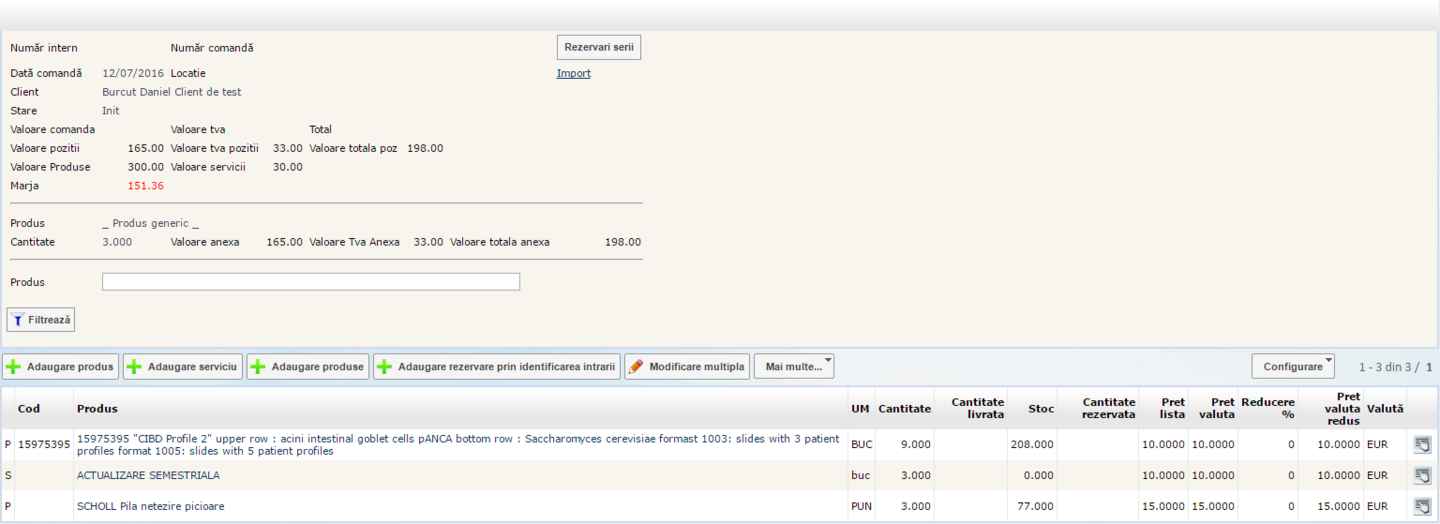Click the row action icon for ACTUALIZARE SEMESTRIALA

point(1422,476)
